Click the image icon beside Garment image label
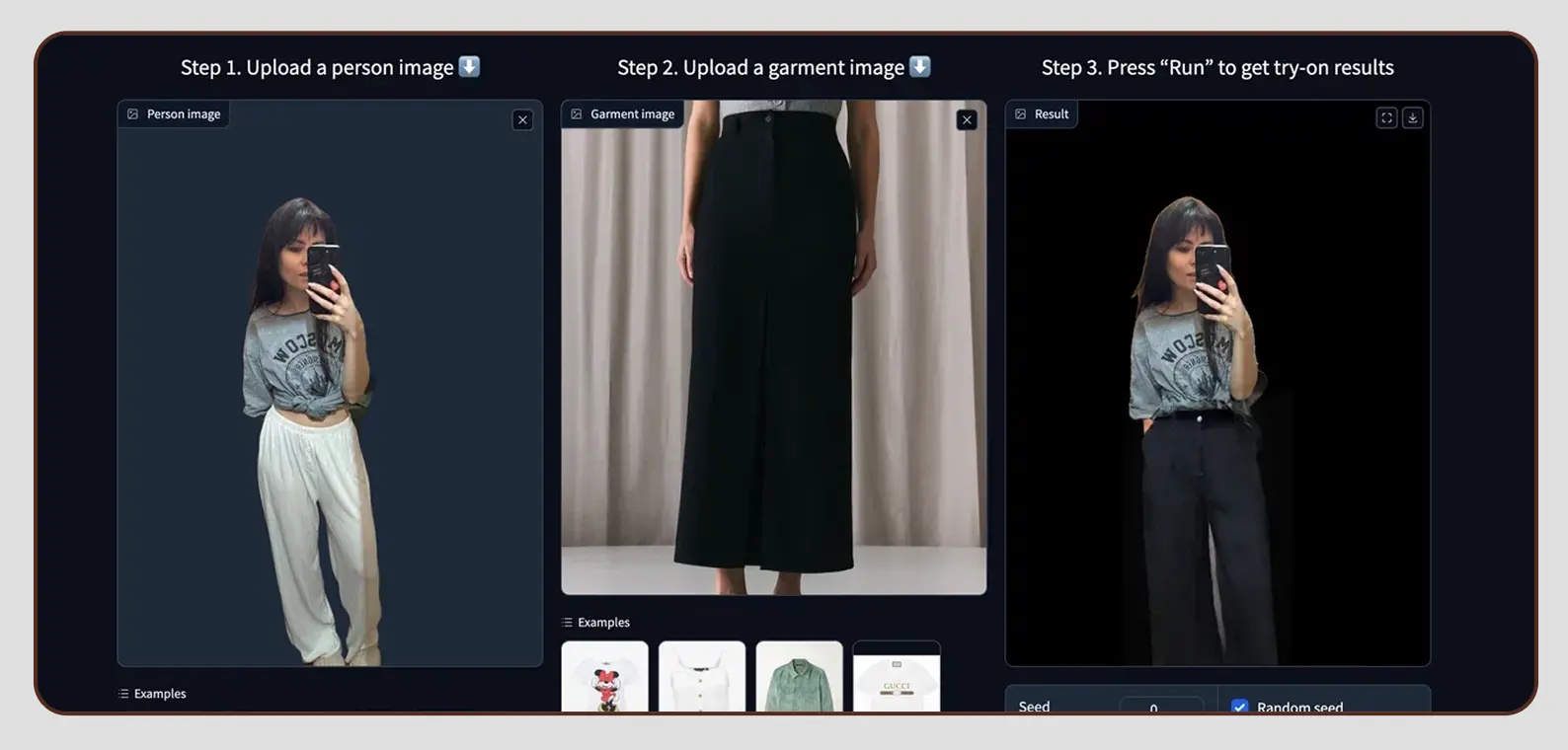Screen dimensions: 1568x750 click(577, 114)
